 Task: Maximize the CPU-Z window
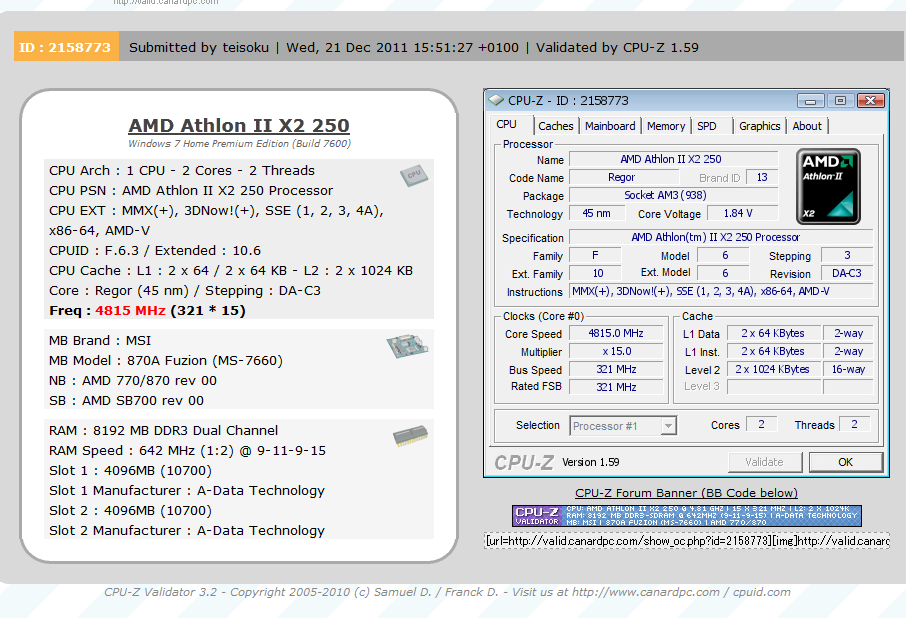click(841, 101)
